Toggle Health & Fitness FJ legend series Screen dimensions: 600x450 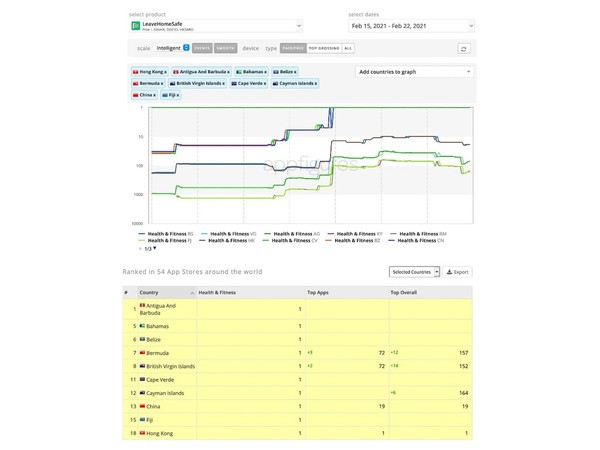click(x=165, y=241)
